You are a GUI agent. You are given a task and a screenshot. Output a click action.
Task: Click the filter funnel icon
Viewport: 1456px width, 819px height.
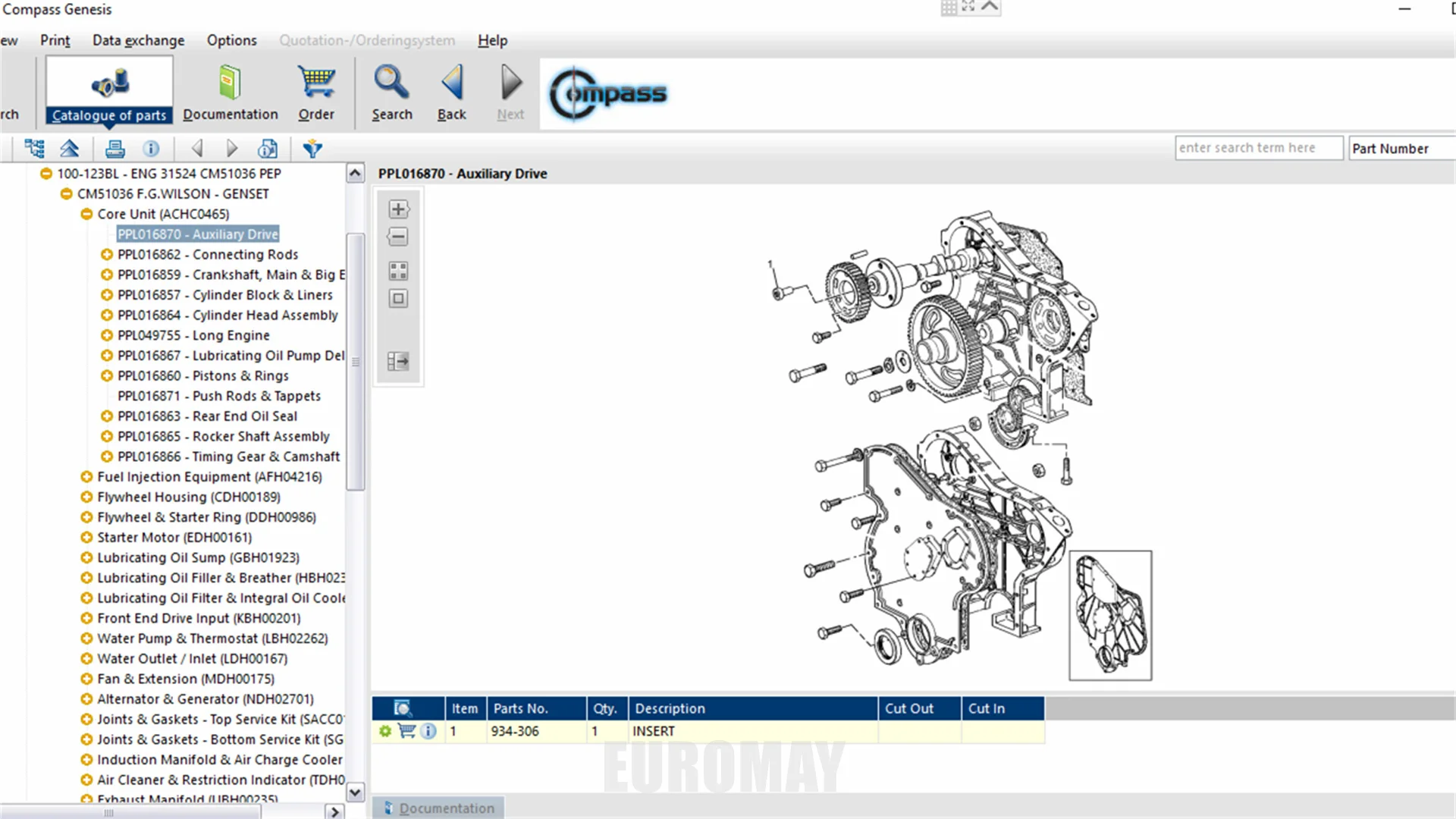(312, 149)
